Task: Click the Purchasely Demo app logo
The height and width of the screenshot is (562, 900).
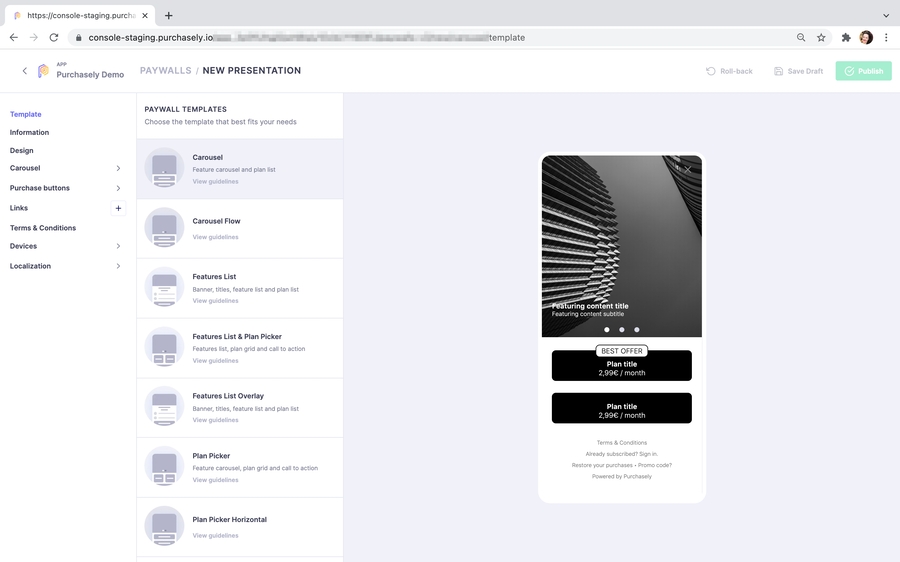Action: click(x=43, y=71)
